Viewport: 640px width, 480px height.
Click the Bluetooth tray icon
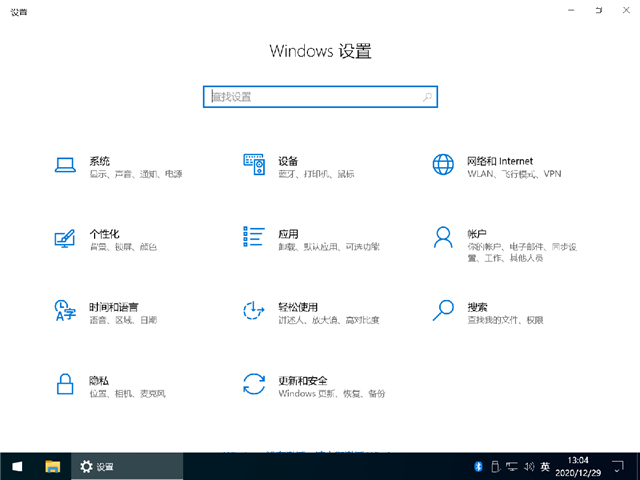(x=478, y=466)
